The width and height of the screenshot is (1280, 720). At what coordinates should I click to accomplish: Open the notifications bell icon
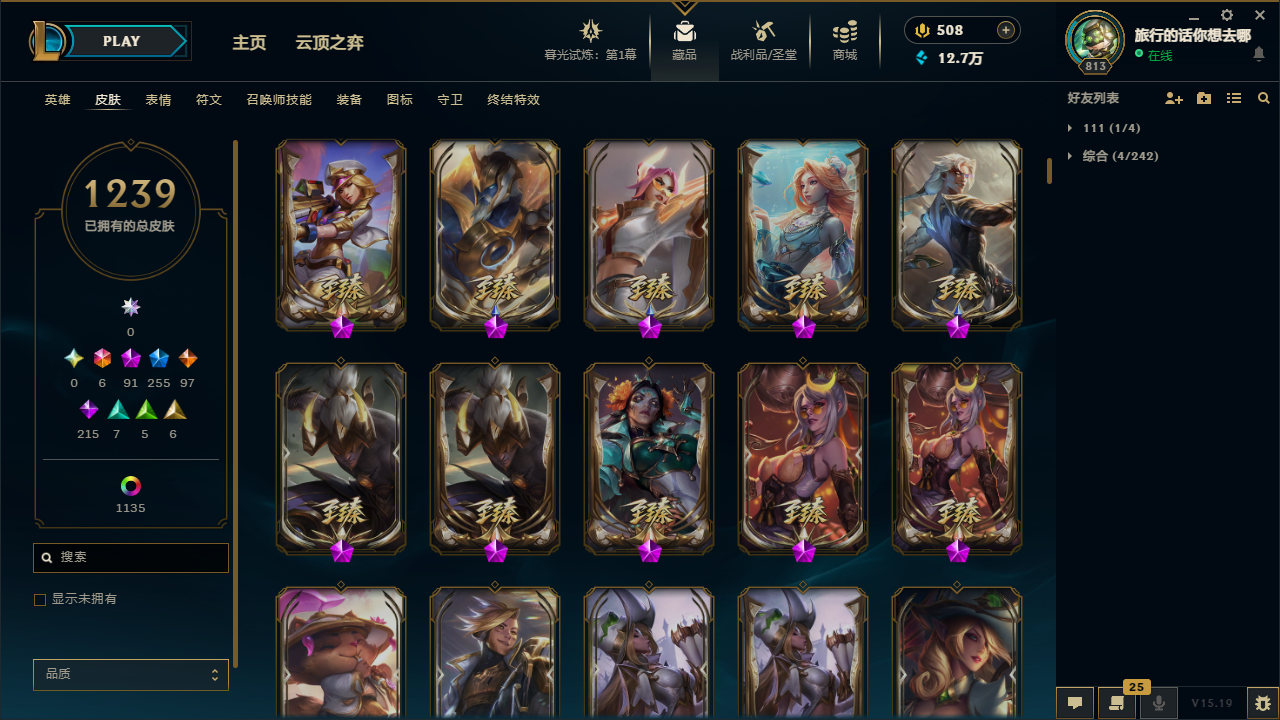click(1259, 54)
